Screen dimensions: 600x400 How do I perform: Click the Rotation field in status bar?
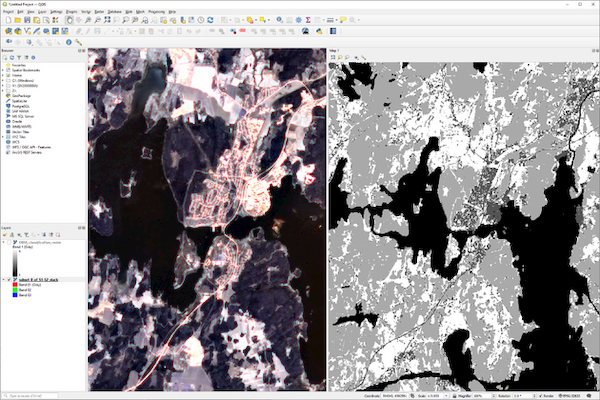(x=525, y=396)
